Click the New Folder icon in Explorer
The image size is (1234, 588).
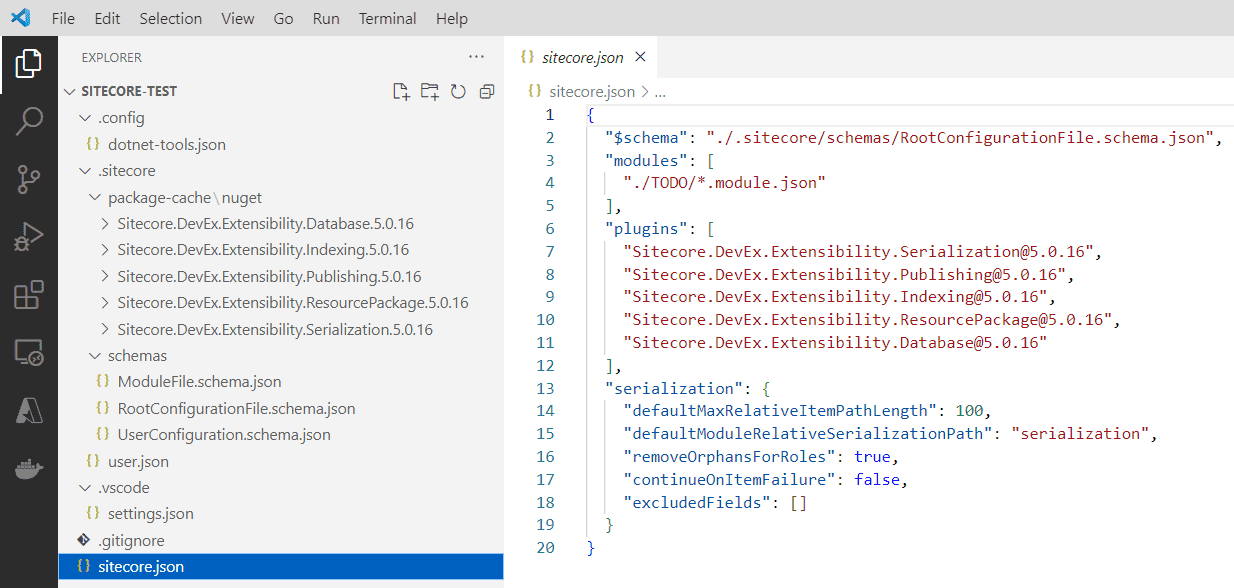(430, 92)
